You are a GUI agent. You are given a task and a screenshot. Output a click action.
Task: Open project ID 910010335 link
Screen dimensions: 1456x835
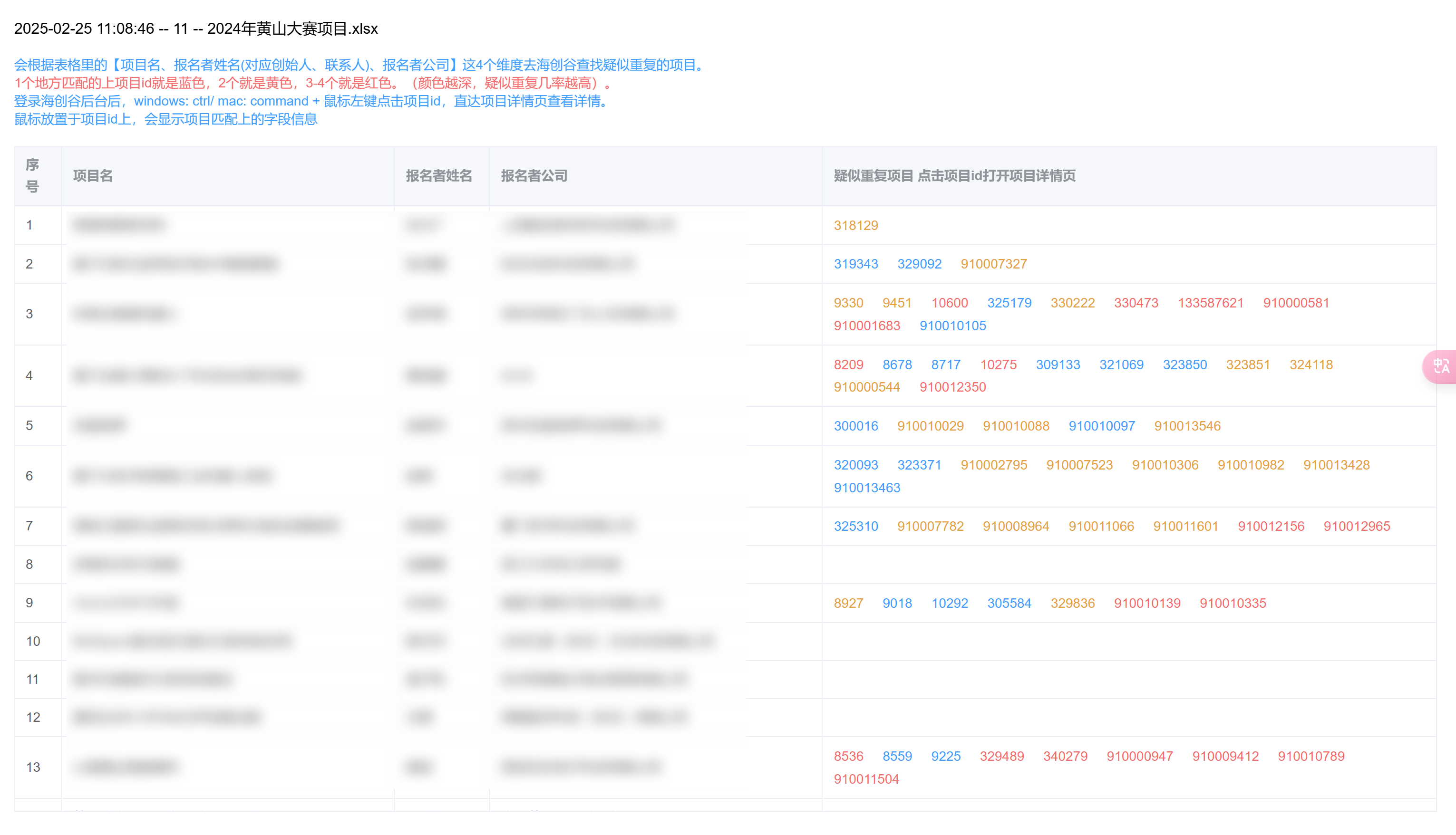(1232, 603)
